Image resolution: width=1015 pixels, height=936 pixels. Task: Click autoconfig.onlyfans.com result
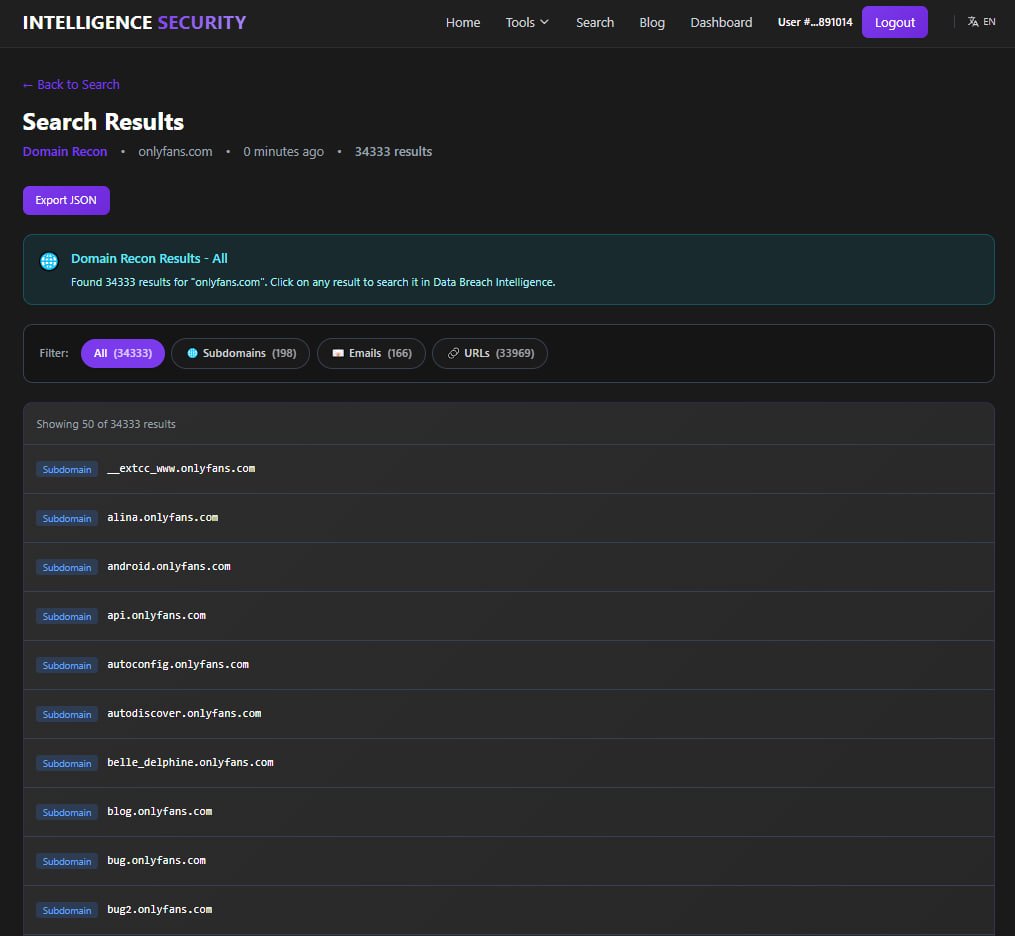click(509, 665)
